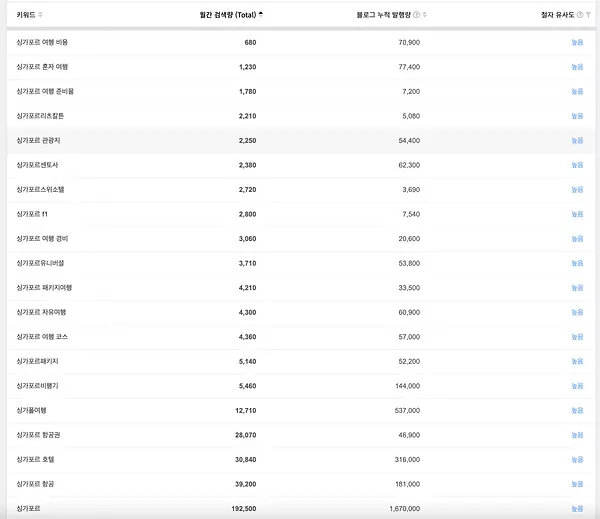Click blog count 144,000 for 싱가포르비행기

[408, 386]
